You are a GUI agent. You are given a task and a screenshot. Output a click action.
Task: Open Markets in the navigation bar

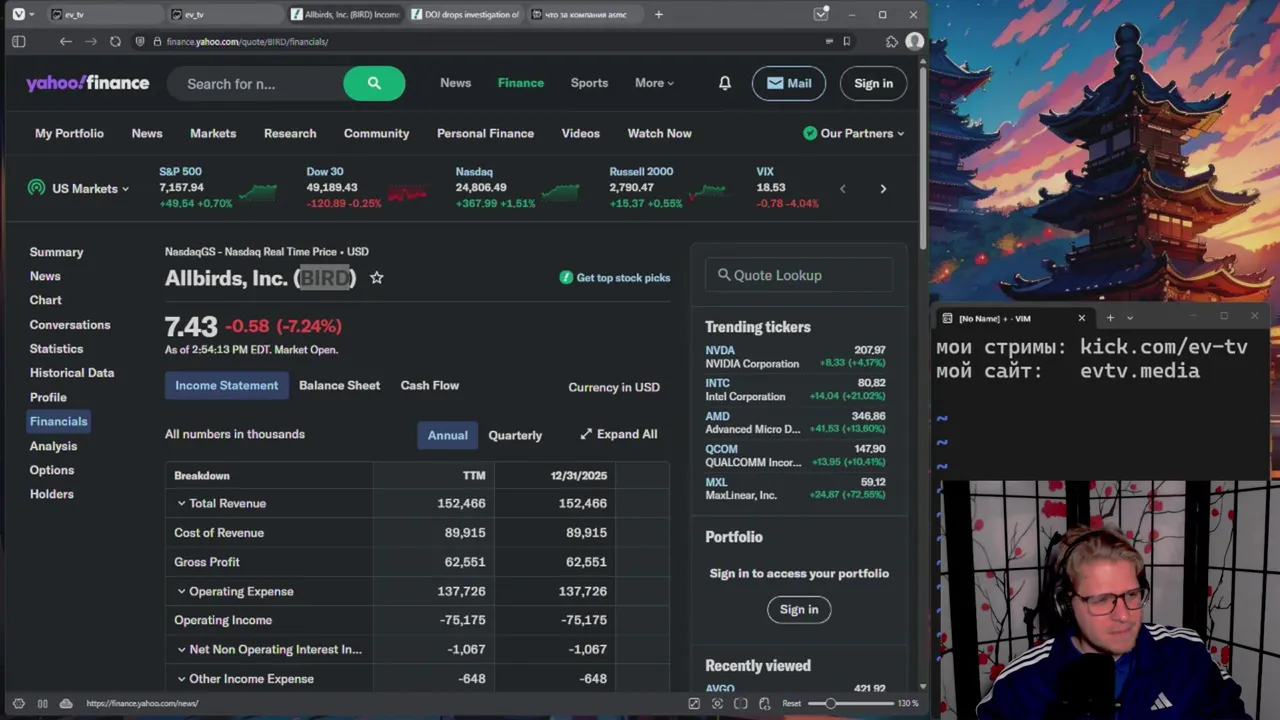(x=213, y=133)
